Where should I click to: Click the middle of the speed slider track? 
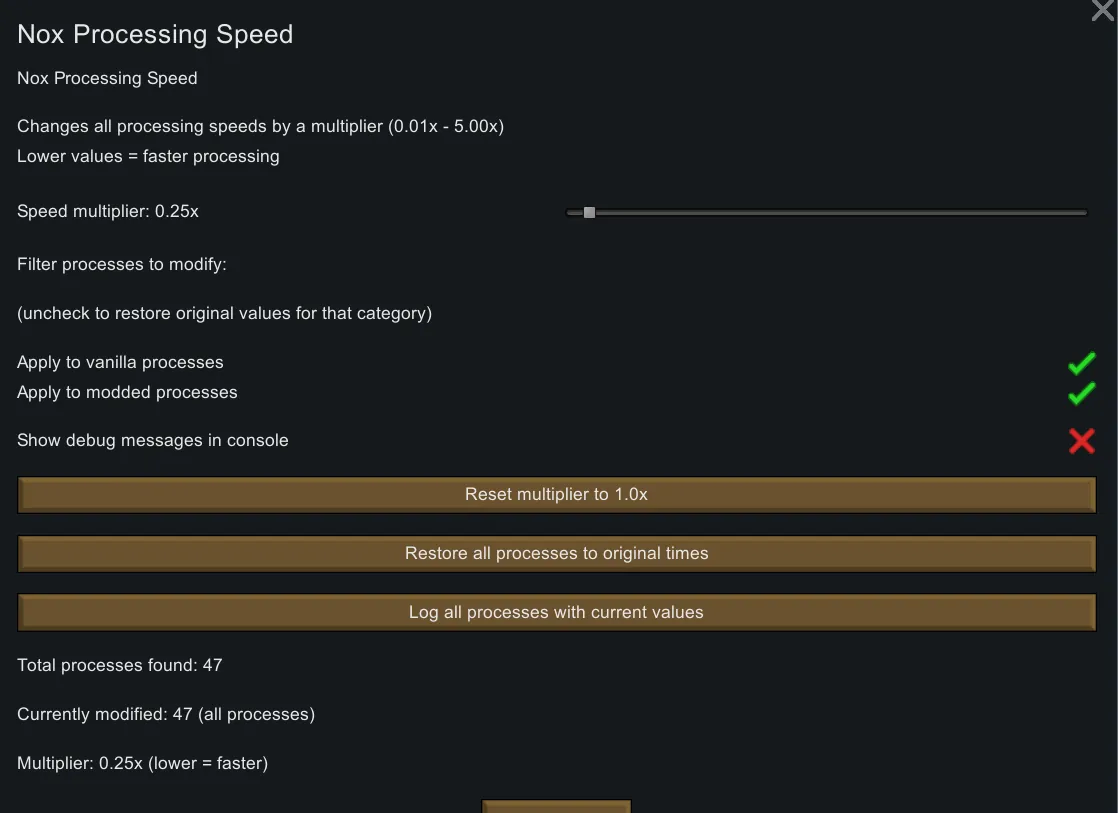(x=827, y=212)
